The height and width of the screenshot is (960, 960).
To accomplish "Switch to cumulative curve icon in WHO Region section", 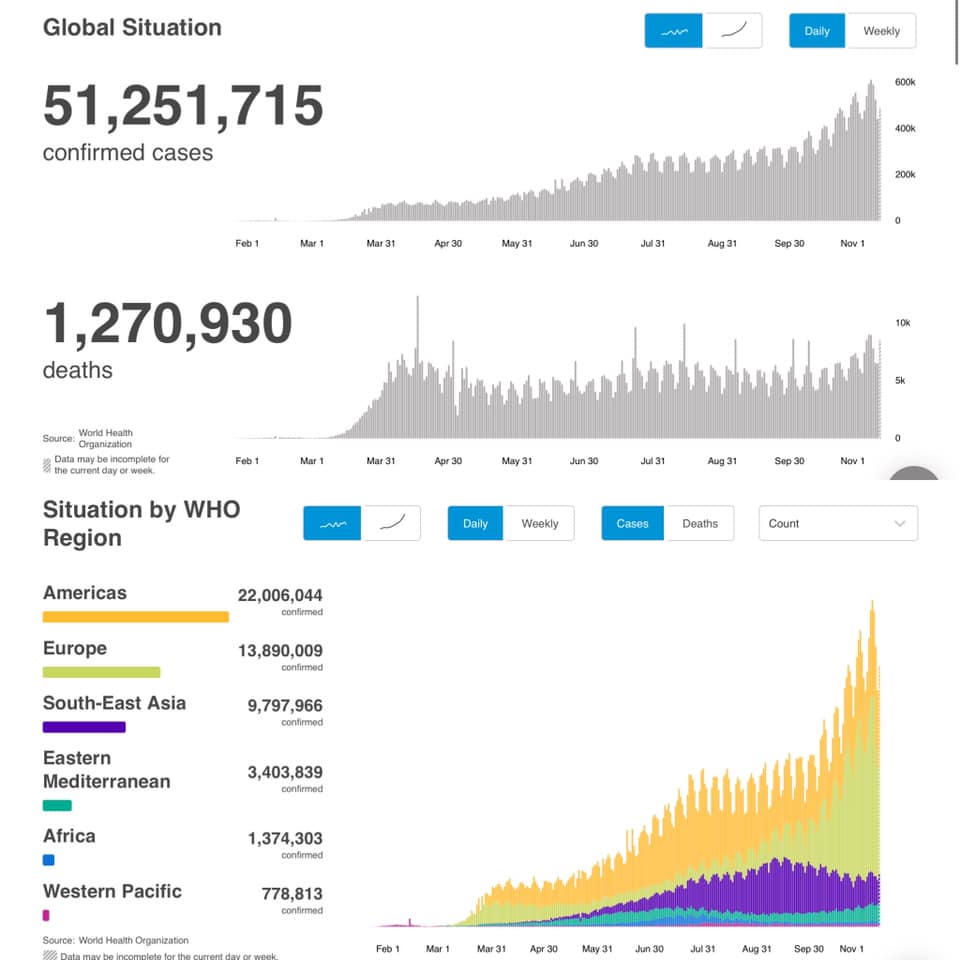I will tap(391, 523).
